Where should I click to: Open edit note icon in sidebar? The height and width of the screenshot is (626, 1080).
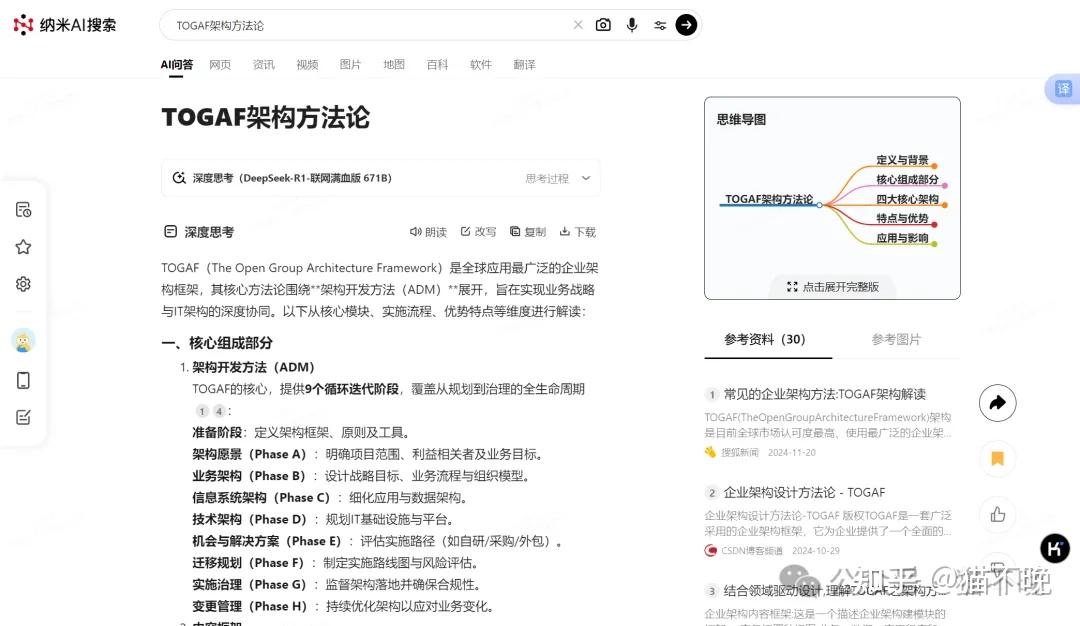coord(23,417)
